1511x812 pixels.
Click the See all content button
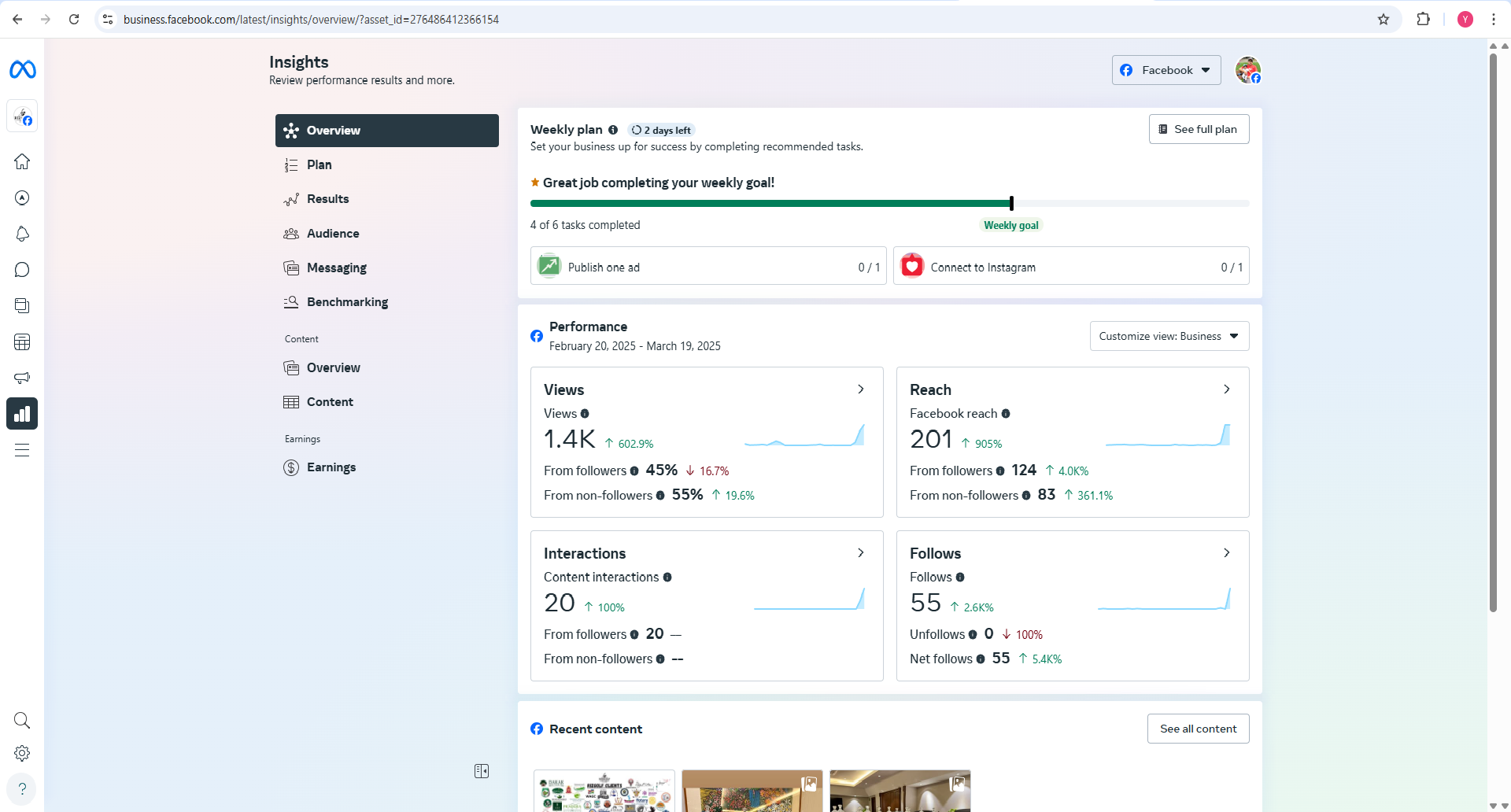pyautogui.click(x=1198, y=729)
